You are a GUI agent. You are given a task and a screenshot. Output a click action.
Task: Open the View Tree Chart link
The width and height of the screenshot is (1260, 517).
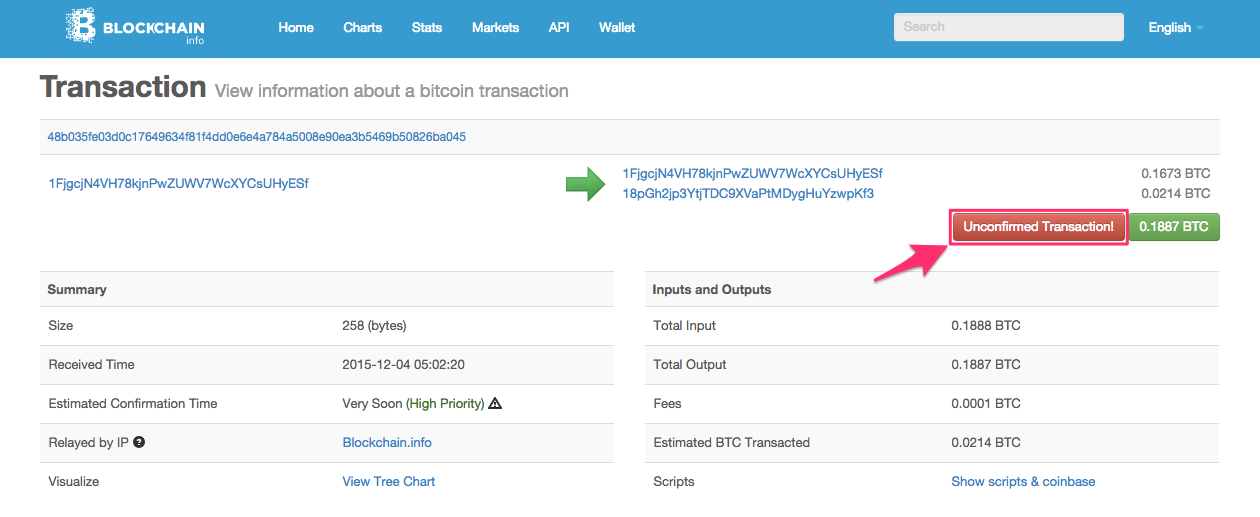[x=388, y=481]
